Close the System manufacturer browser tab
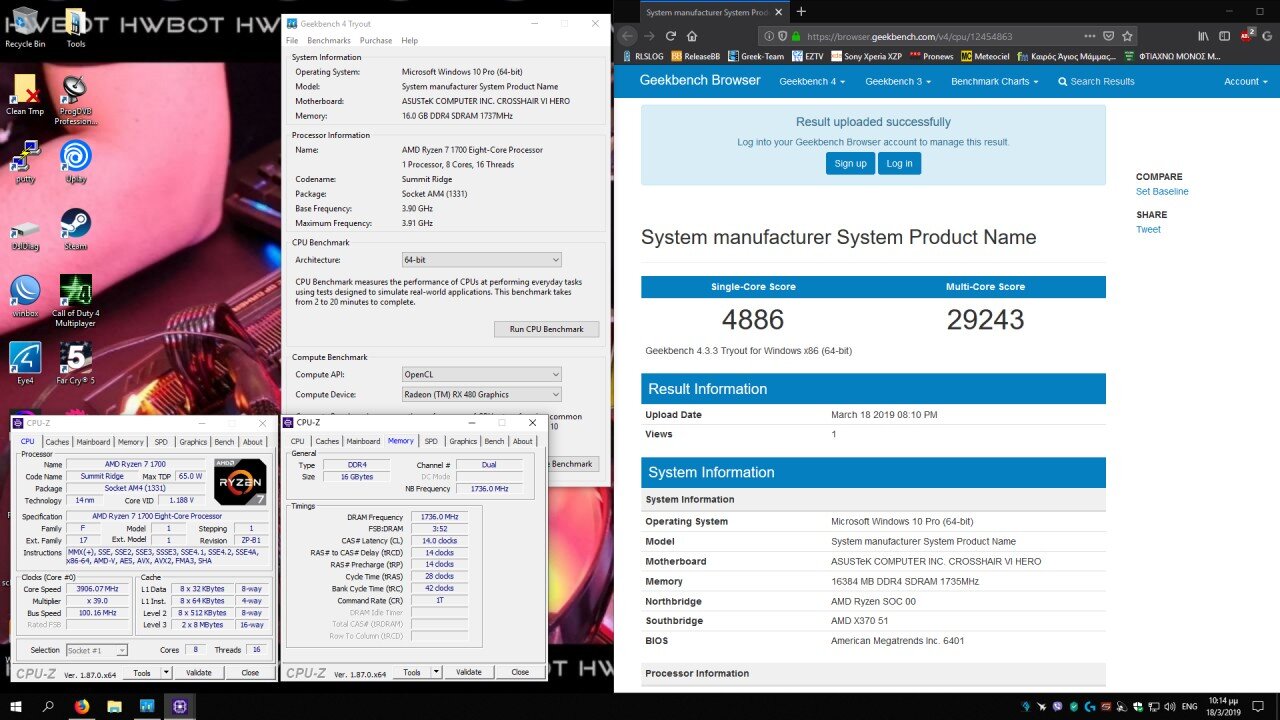This screenshot has width=1280, height=720. click(x=779, y=12)
